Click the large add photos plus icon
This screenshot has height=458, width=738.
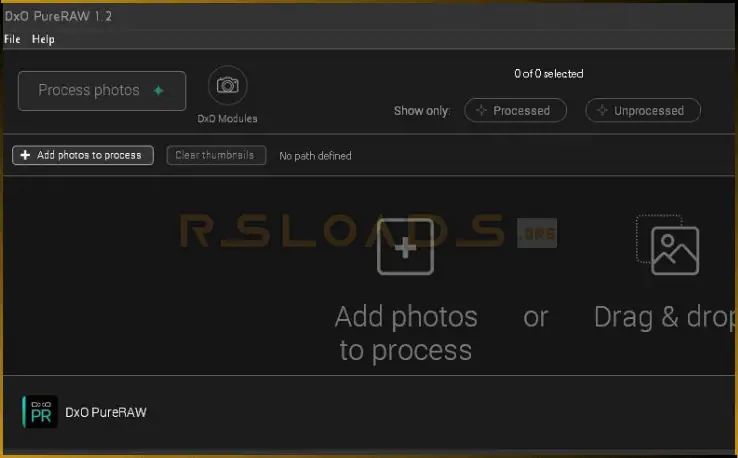point(405,247)
